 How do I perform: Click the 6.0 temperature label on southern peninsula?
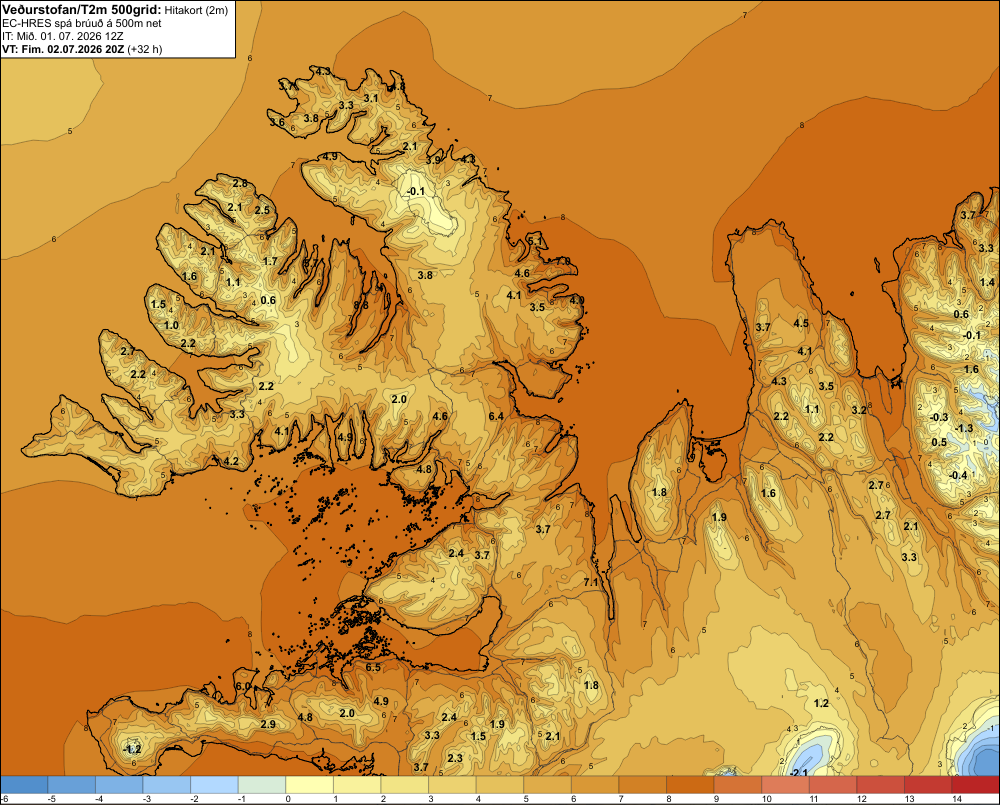coord(243,686)
